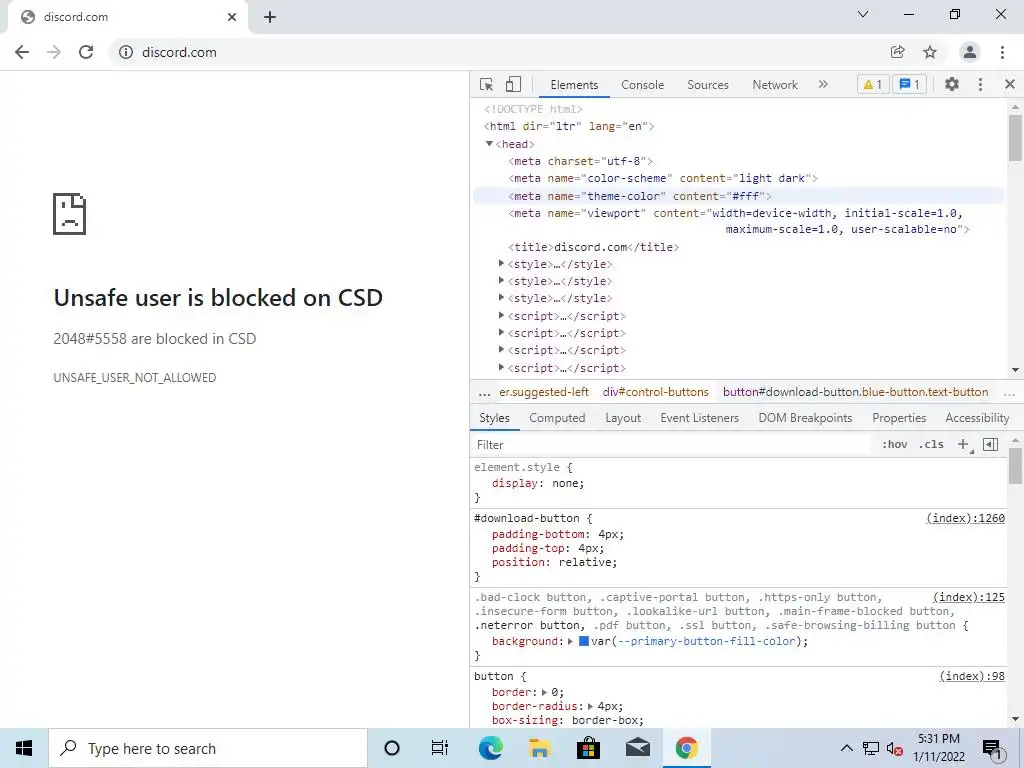Open the Accessibility tab
Image resolution: width=1024 pixels, height=768 pixels.
tap(977, 418)
